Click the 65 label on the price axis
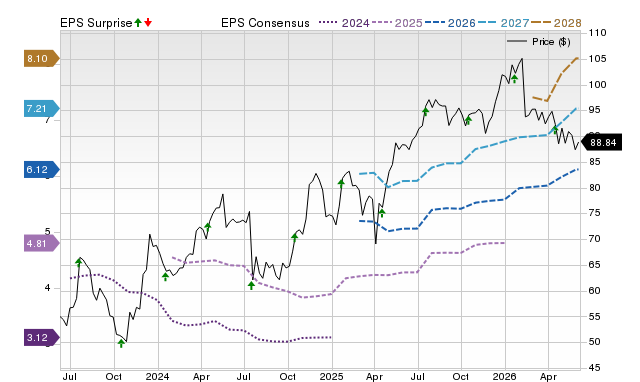Image resolution: width=640 pixels, height=382 pixels. (595, 265)
